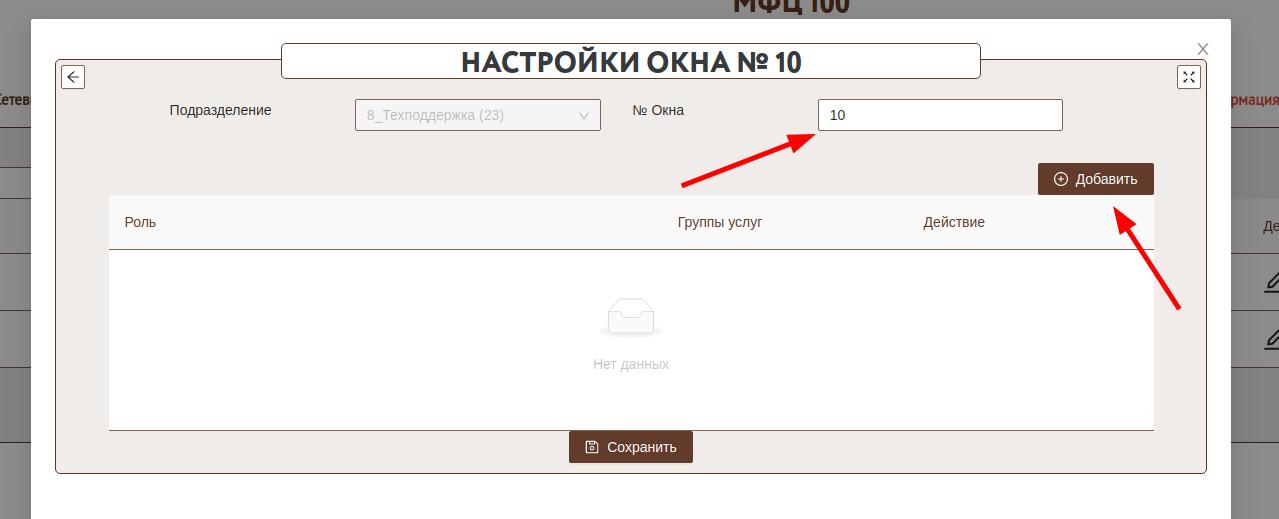Click the fullscreen expand icon
This screenshot has width=1279, height=519.
tap(1188, 77)
